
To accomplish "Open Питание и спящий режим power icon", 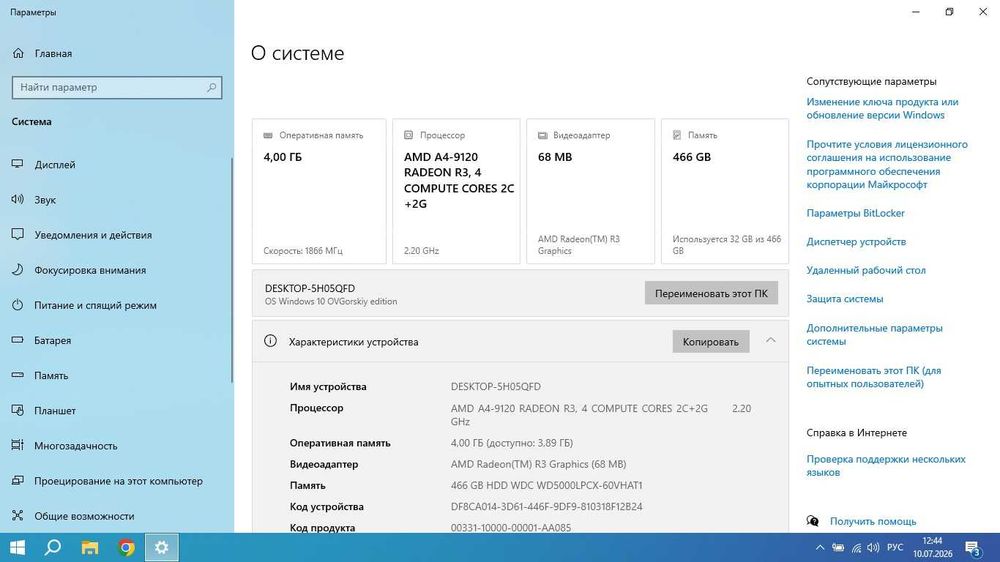I will click(x=18, y=305).
